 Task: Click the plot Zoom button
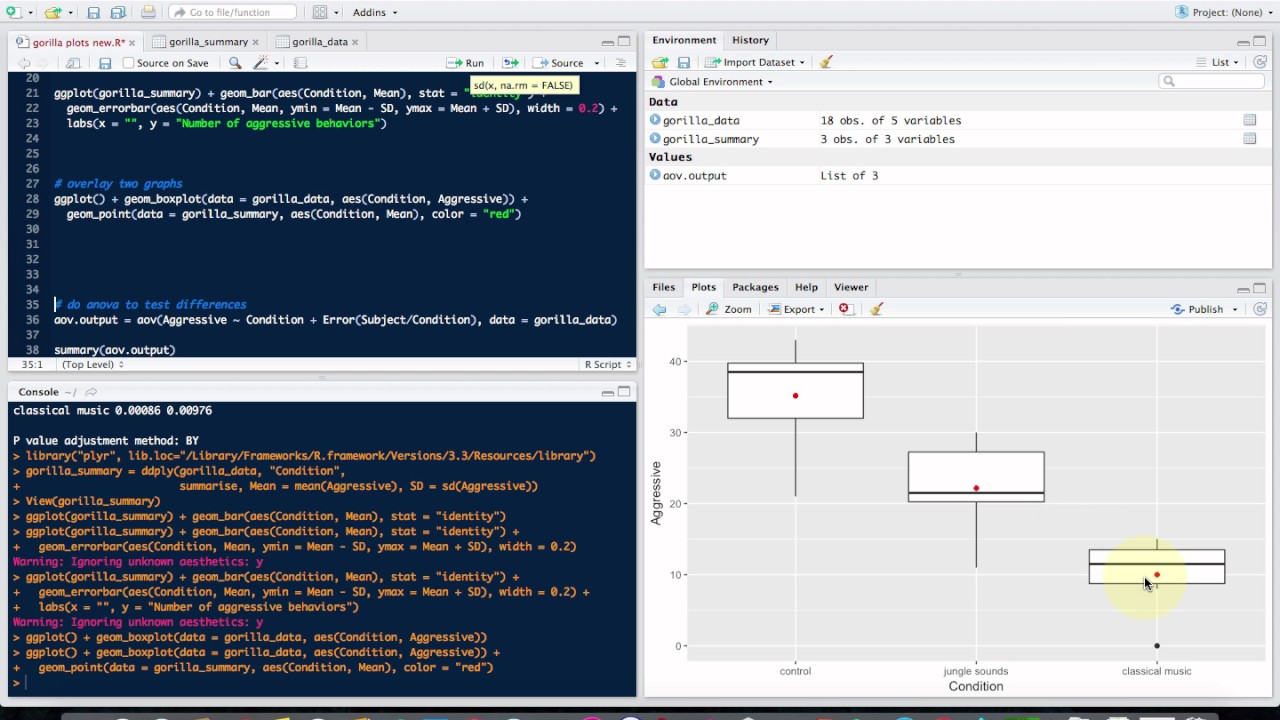coord(729,309)
